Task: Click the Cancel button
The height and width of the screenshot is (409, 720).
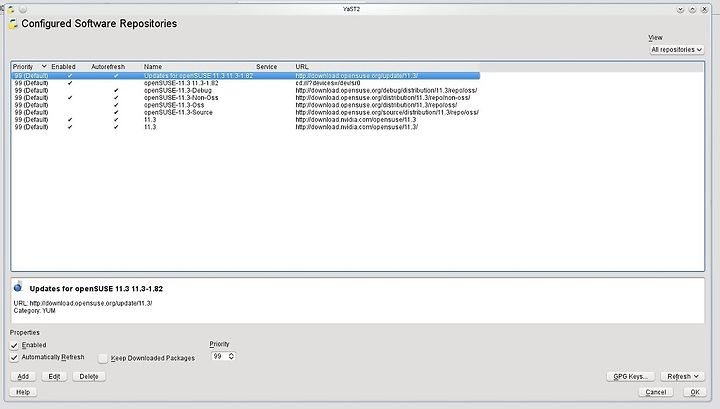Action: [x=655, y=392]
